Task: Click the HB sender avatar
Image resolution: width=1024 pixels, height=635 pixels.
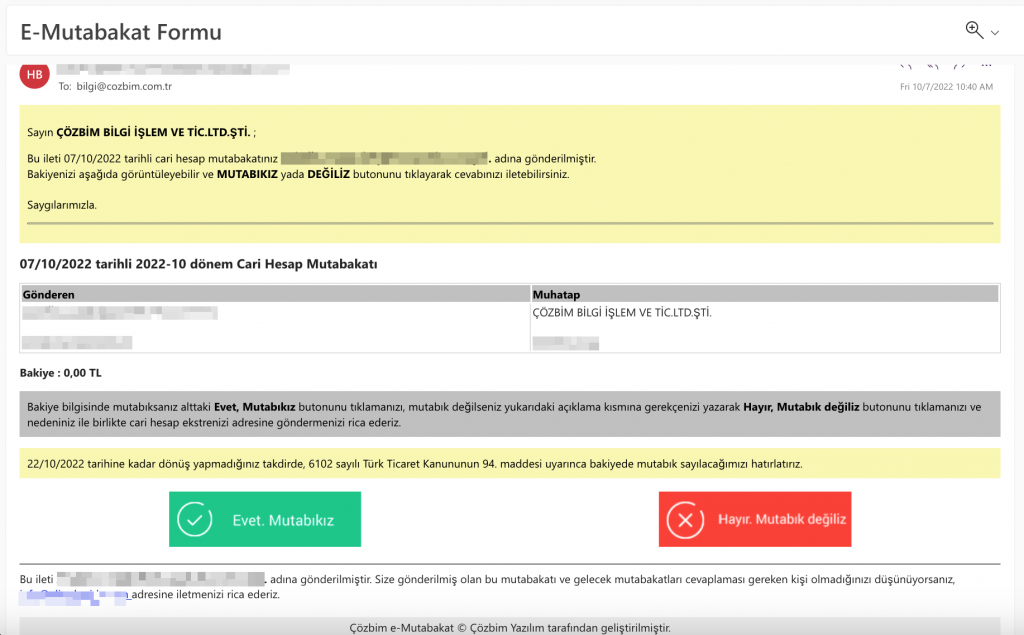Action: tap(34, 75)
